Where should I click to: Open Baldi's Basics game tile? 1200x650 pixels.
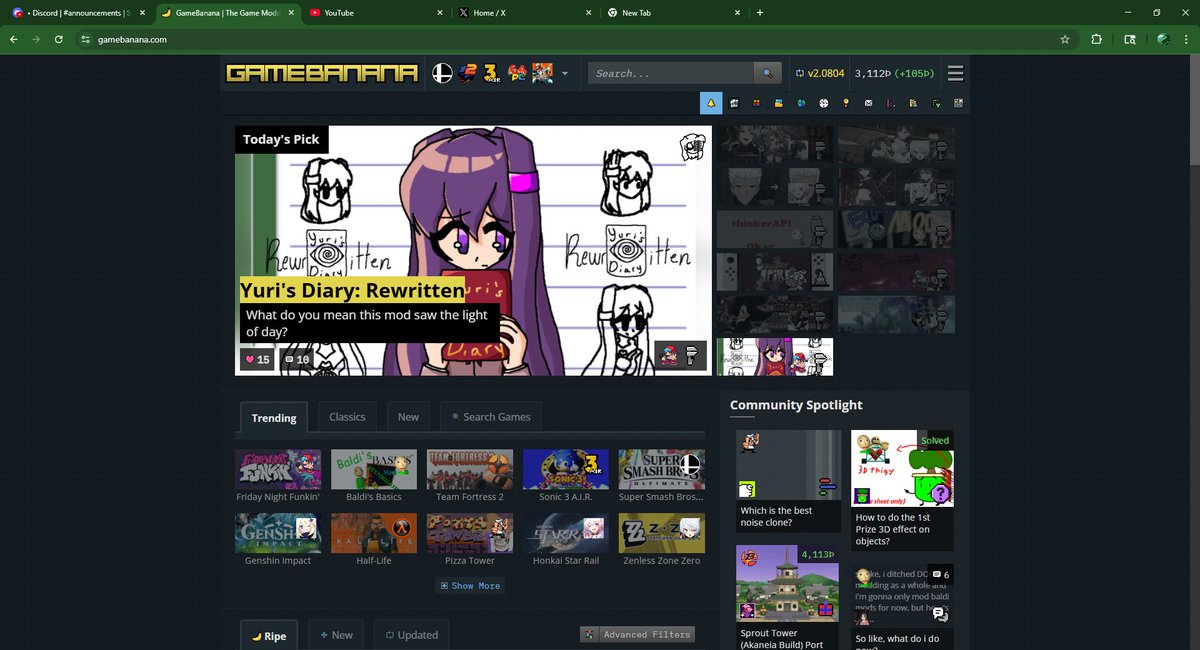pyautogui.click(x=374, y=476)
